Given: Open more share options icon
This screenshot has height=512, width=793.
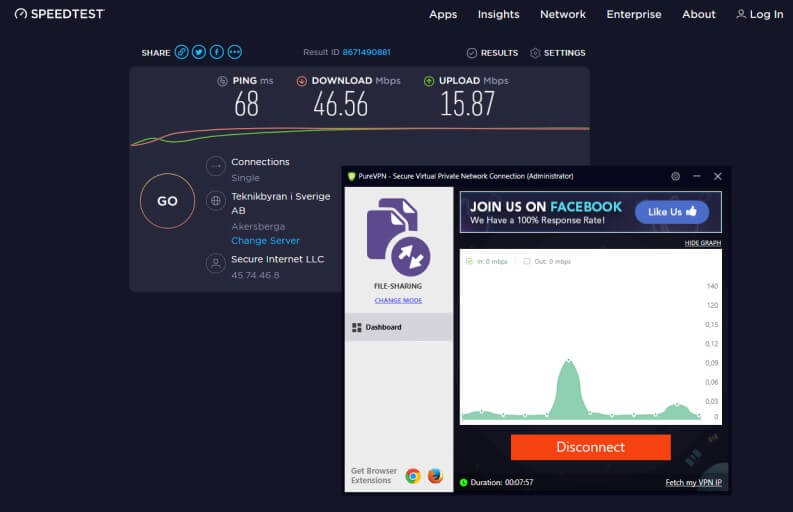Looking at the screenshot, I should [235, 52].
